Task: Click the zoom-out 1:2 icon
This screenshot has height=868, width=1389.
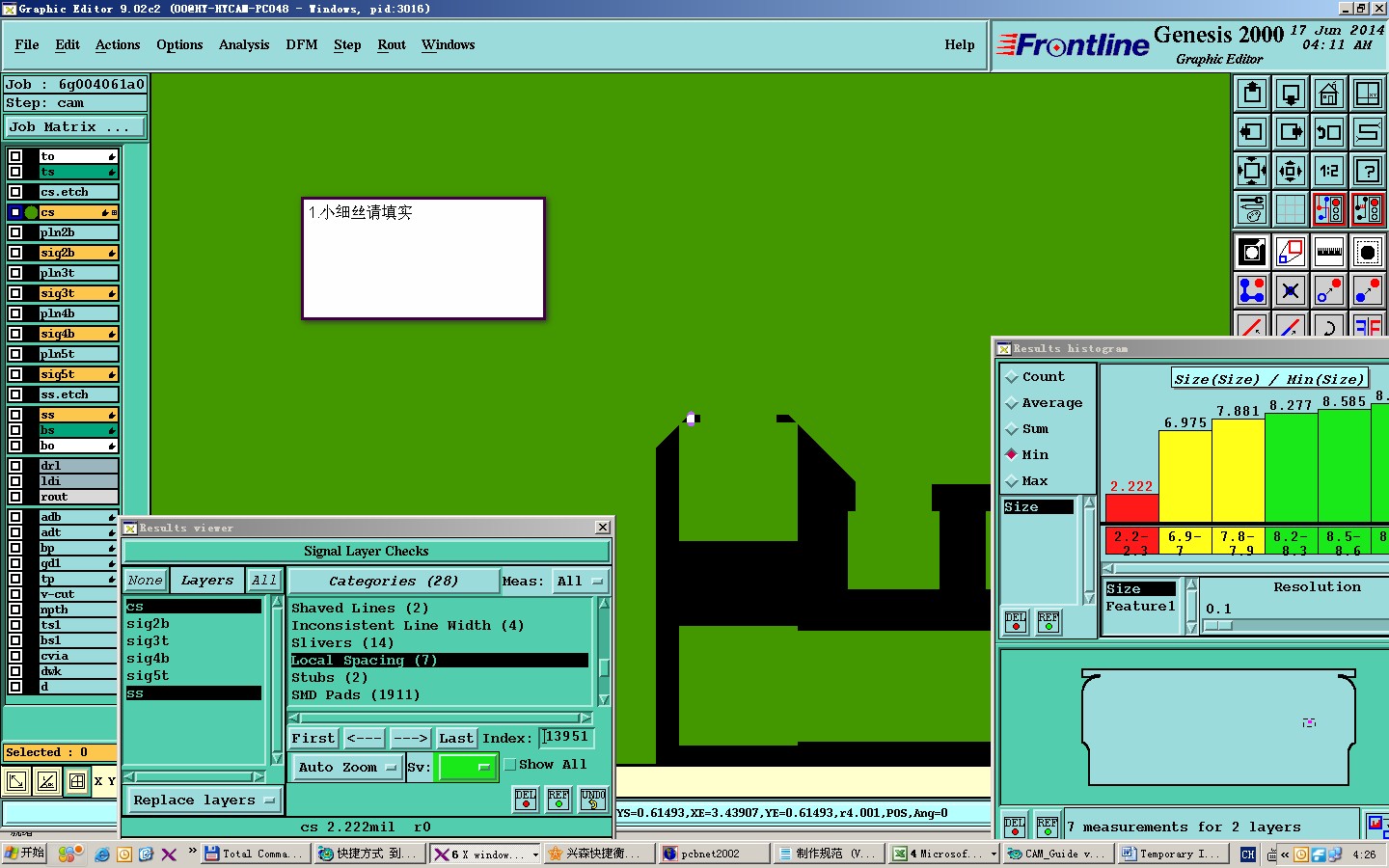Action: tap(1329, 171)
